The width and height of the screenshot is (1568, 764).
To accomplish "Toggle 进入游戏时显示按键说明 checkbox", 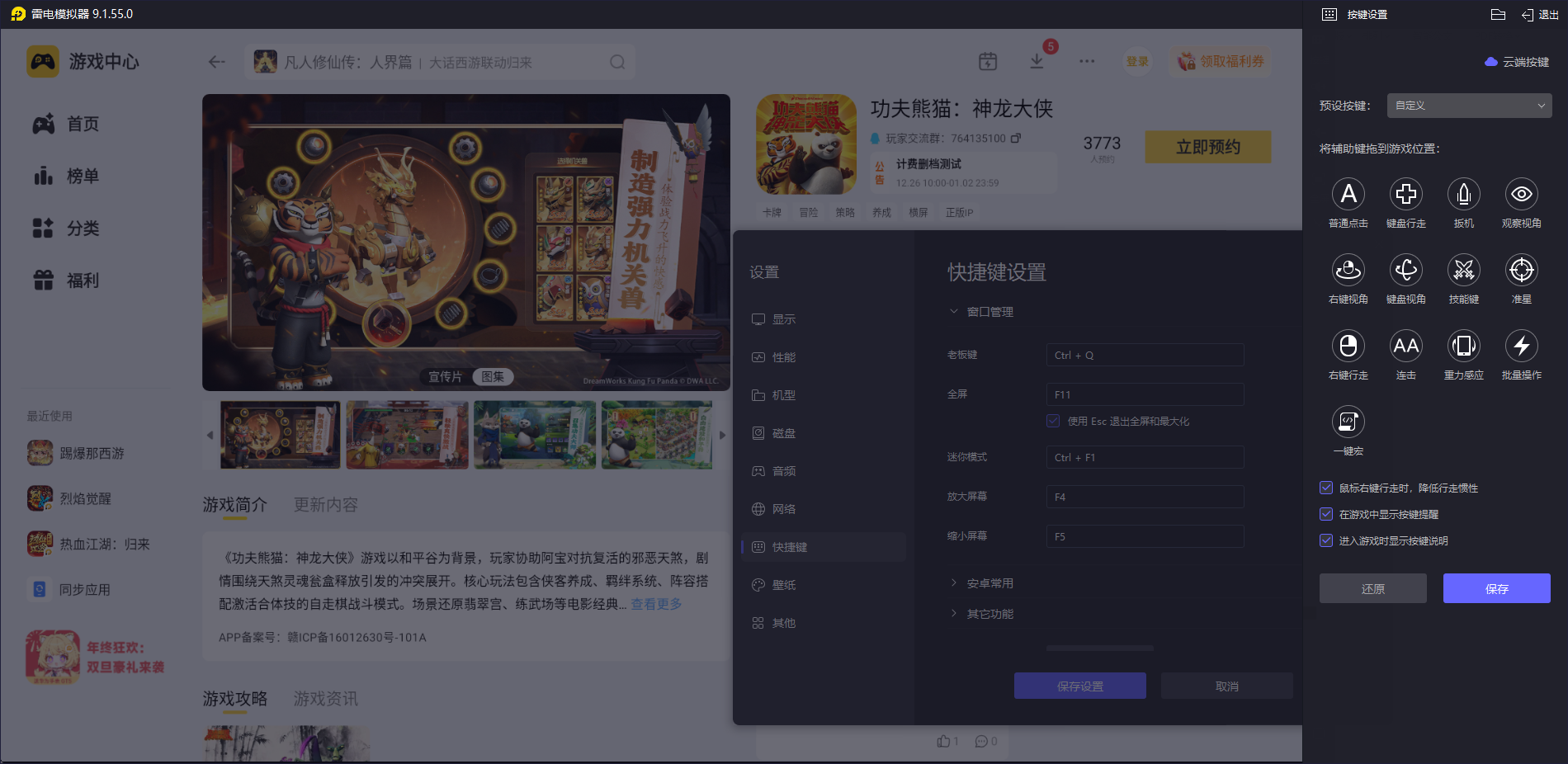I will click(x=1326, y=540).
